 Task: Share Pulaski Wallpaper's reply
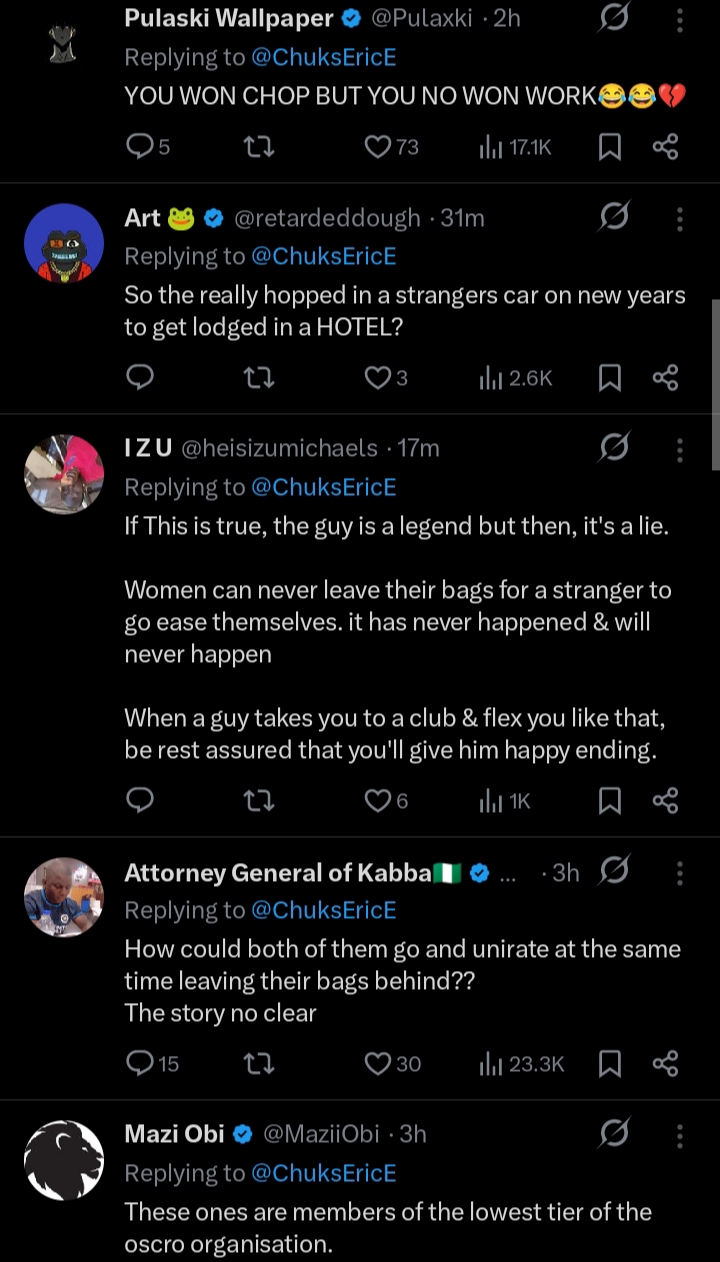(x=666, y=148)
